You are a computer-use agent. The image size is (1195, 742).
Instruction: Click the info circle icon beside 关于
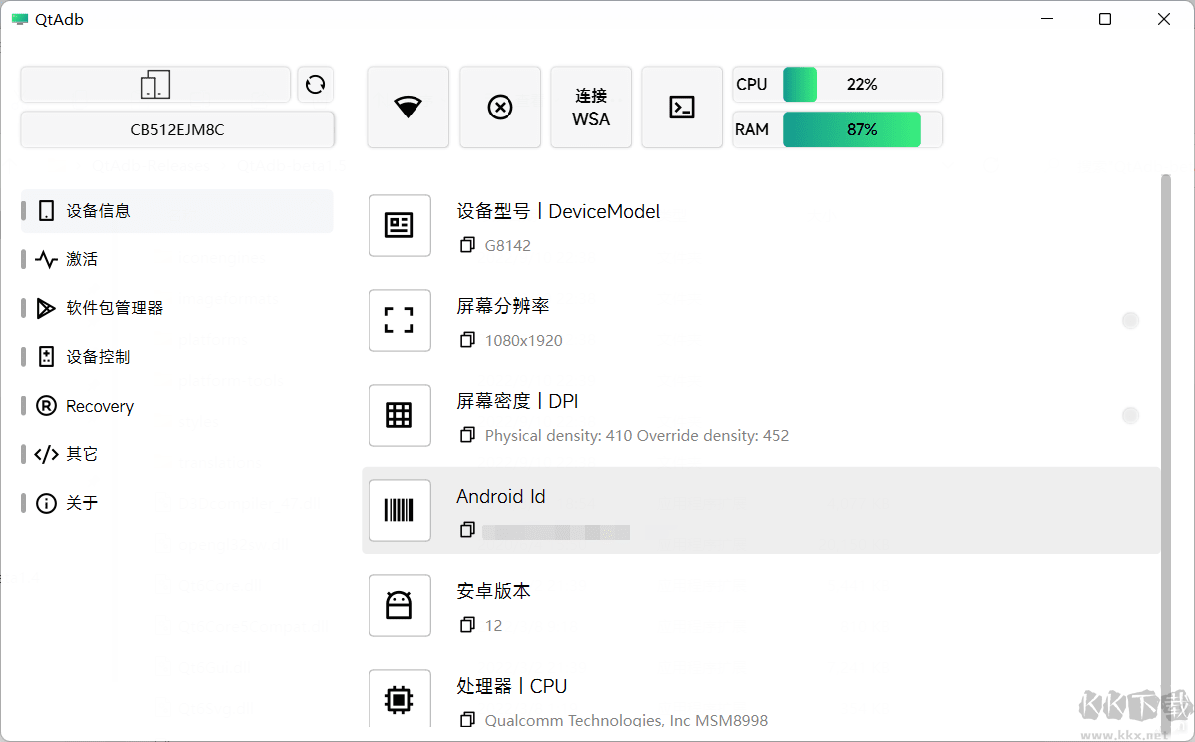point(46,504)
